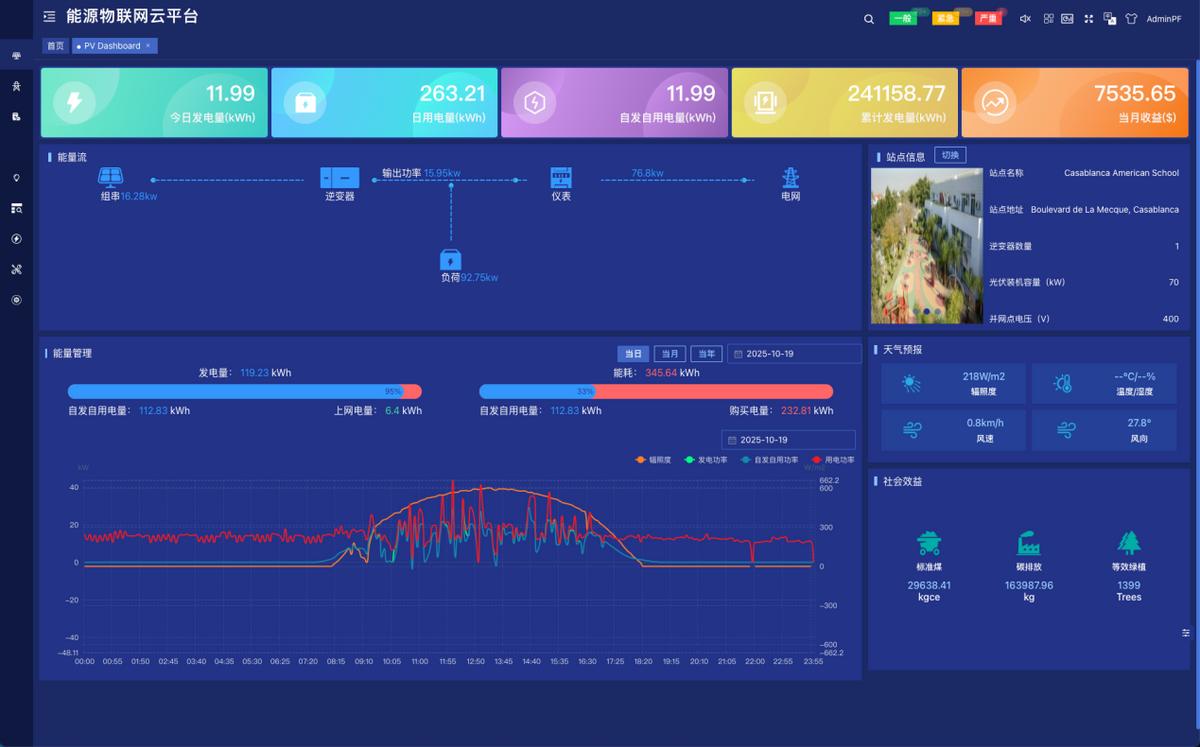Click the station photo thumbnail
The height and width of the screenshot is (747, 1200).
coord(926,246)
